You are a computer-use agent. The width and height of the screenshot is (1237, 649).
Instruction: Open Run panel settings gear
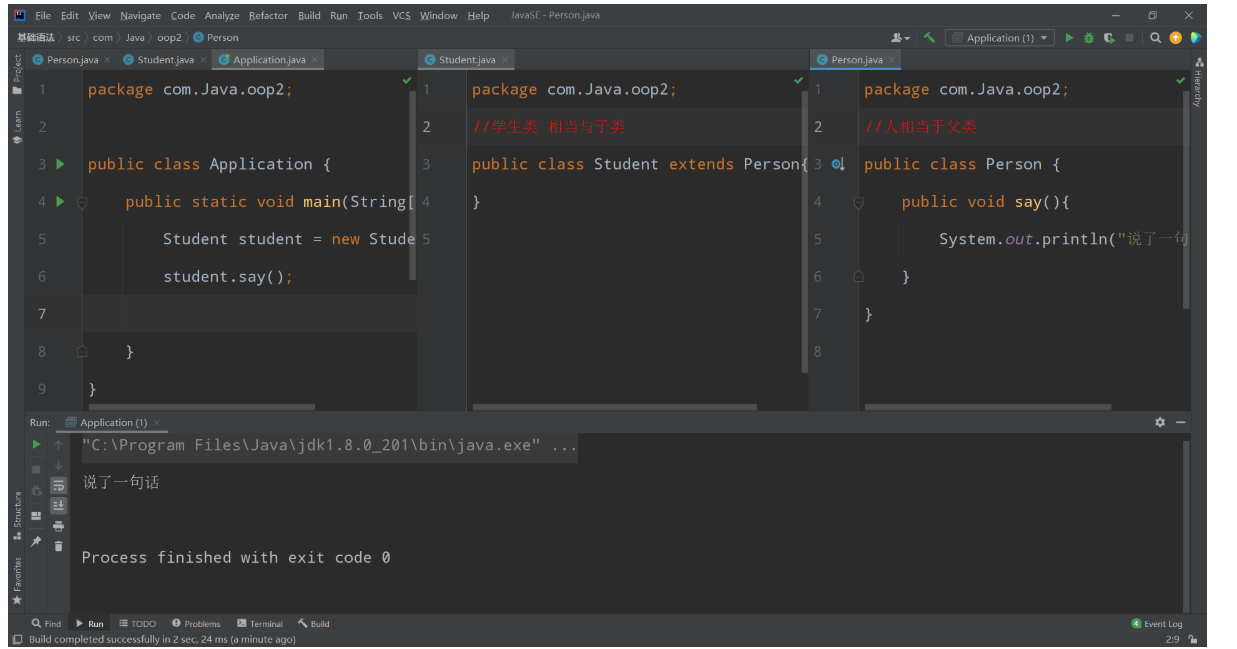click(x=1160, y=422)
